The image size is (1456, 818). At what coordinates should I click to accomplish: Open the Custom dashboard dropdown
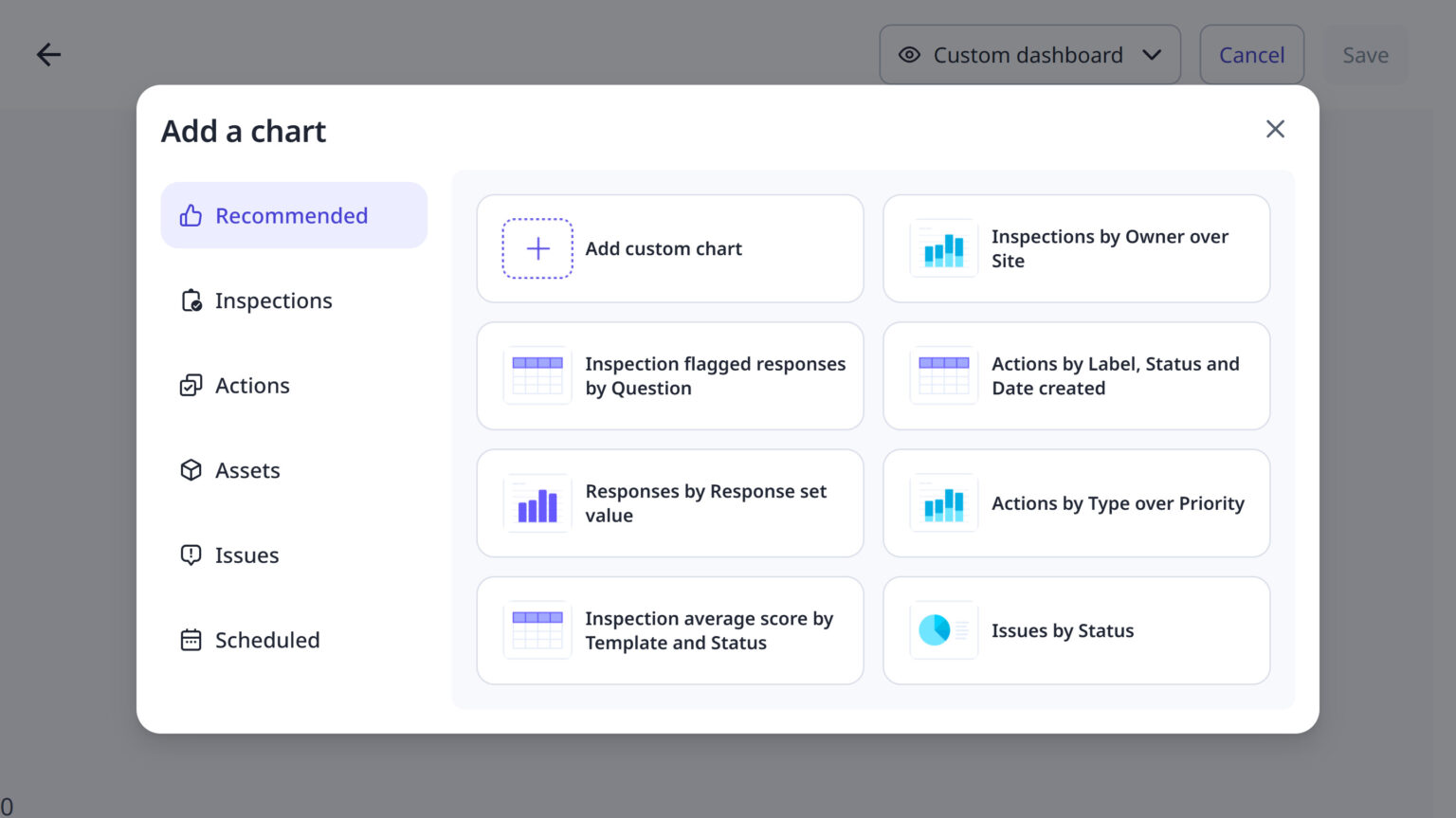[1029, 54]
